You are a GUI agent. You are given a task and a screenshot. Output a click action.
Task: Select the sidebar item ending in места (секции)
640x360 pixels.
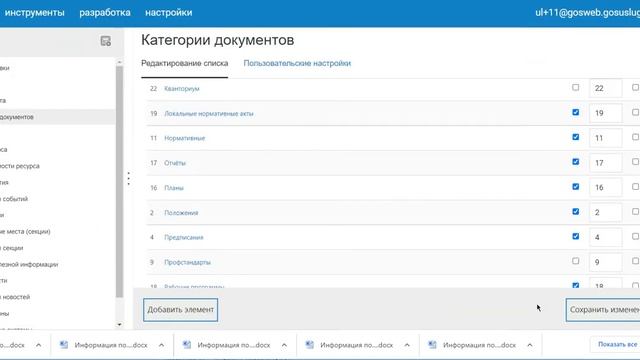[x=25, y=231]
